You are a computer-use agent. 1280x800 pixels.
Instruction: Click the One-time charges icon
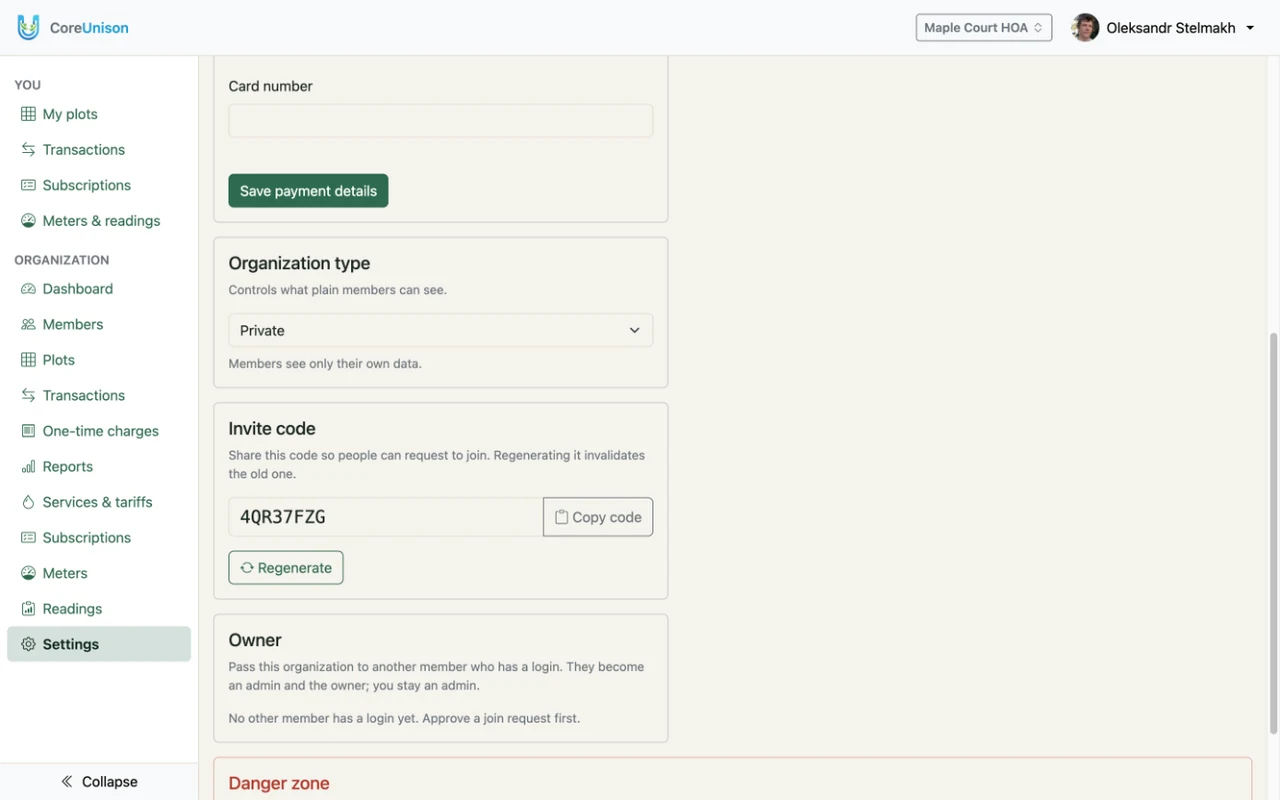(x=28, y=431)
